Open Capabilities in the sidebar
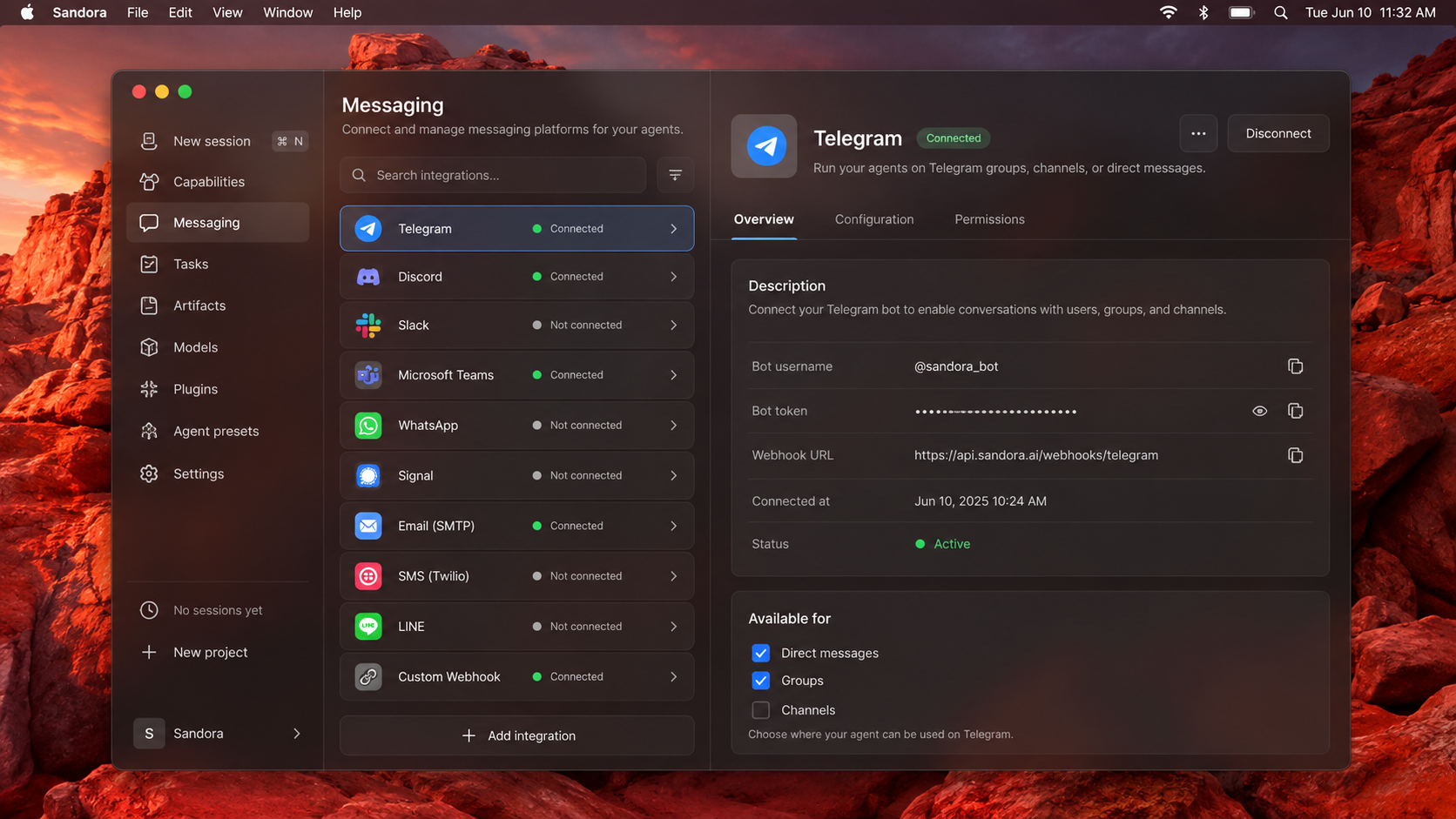 [218, 182]
